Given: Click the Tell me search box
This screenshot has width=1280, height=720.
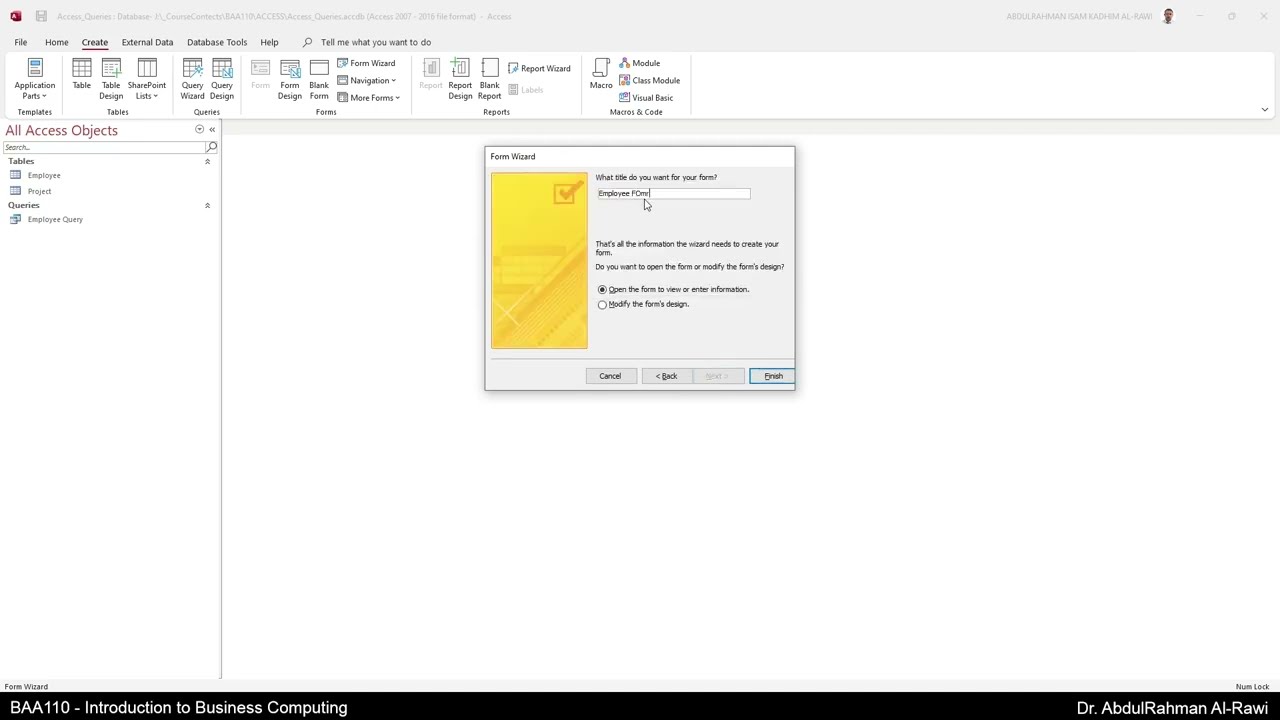Looking at the screenshot, I should (x=376, y=42).
